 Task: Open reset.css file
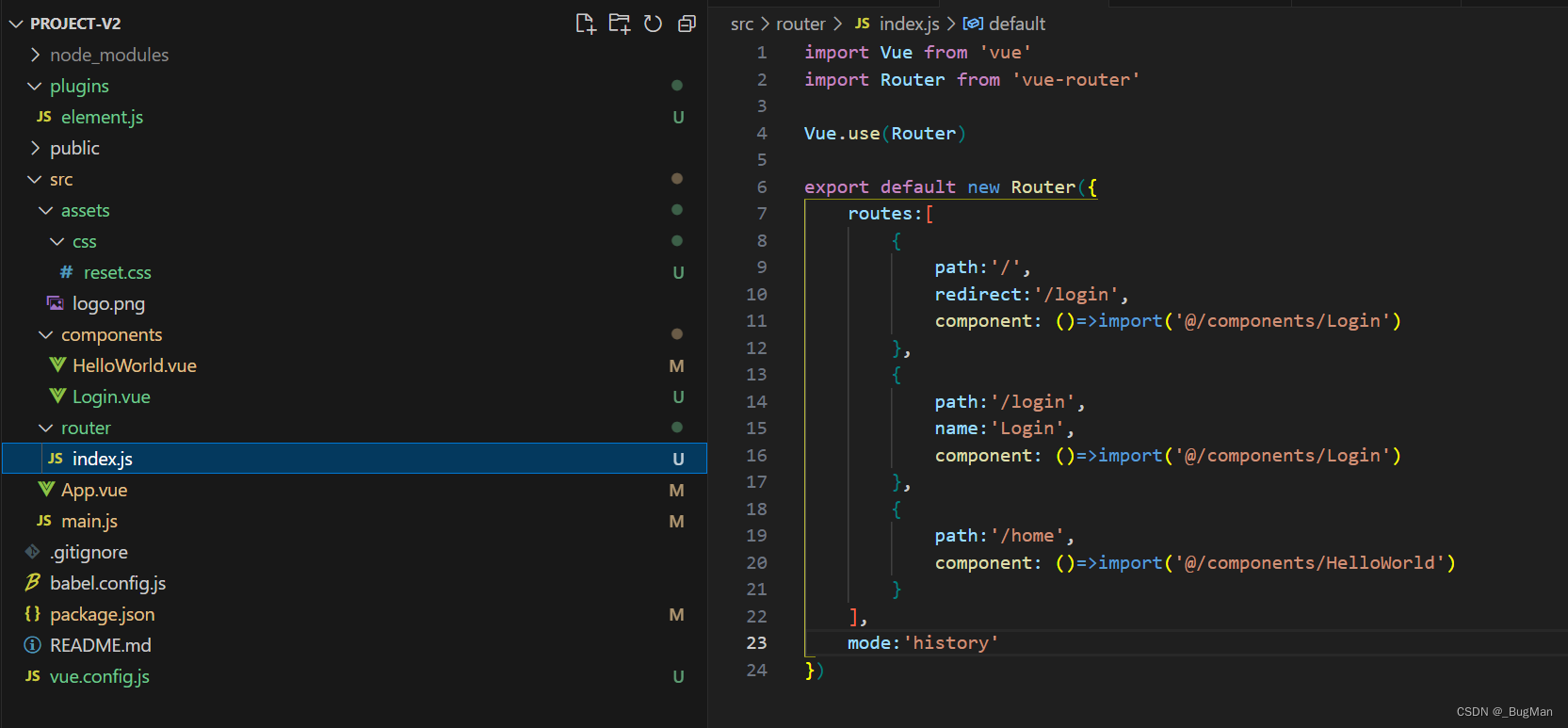tap(118, 272)
